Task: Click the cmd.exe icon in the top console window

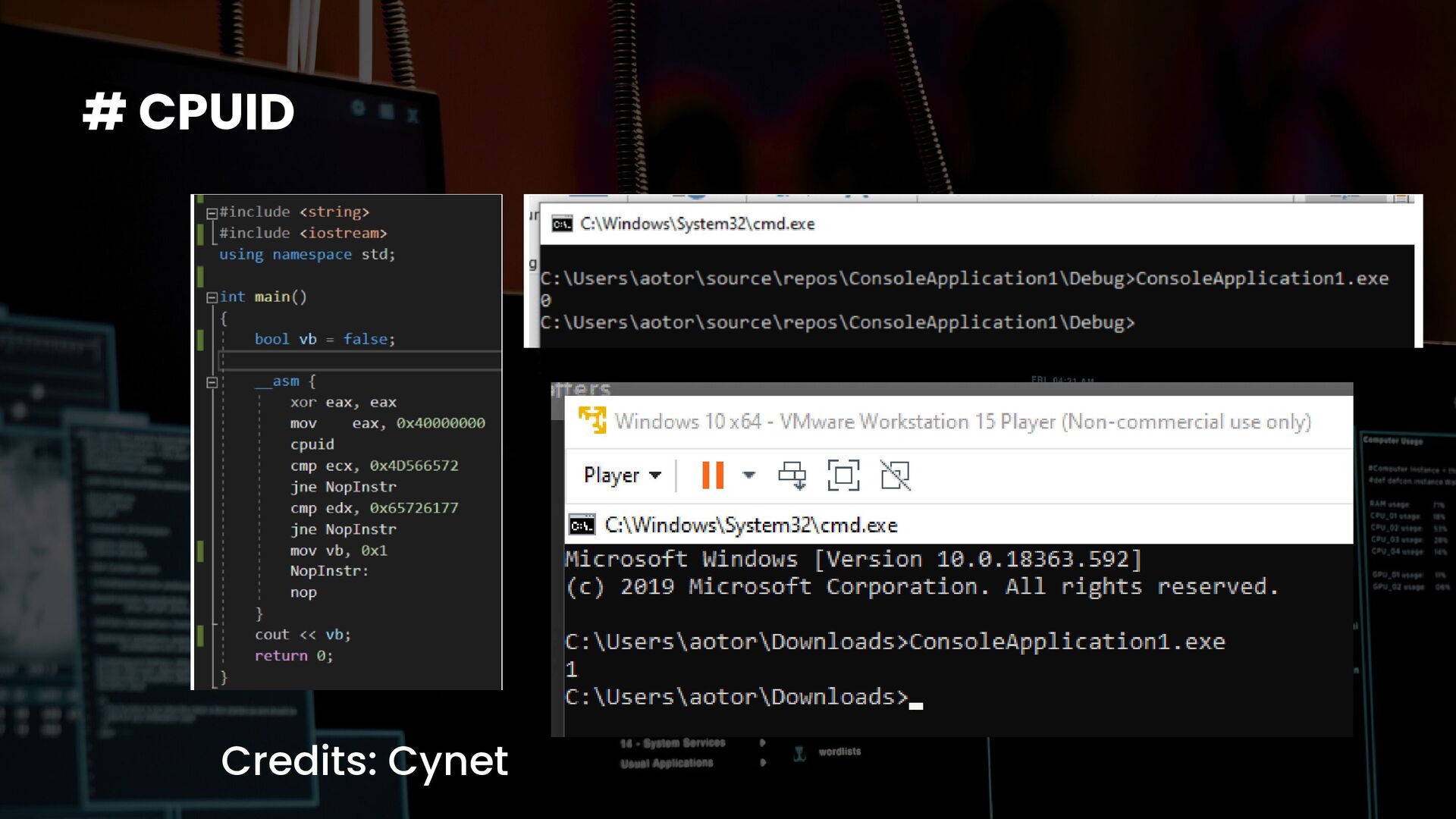Action: [x=562, y=224]
